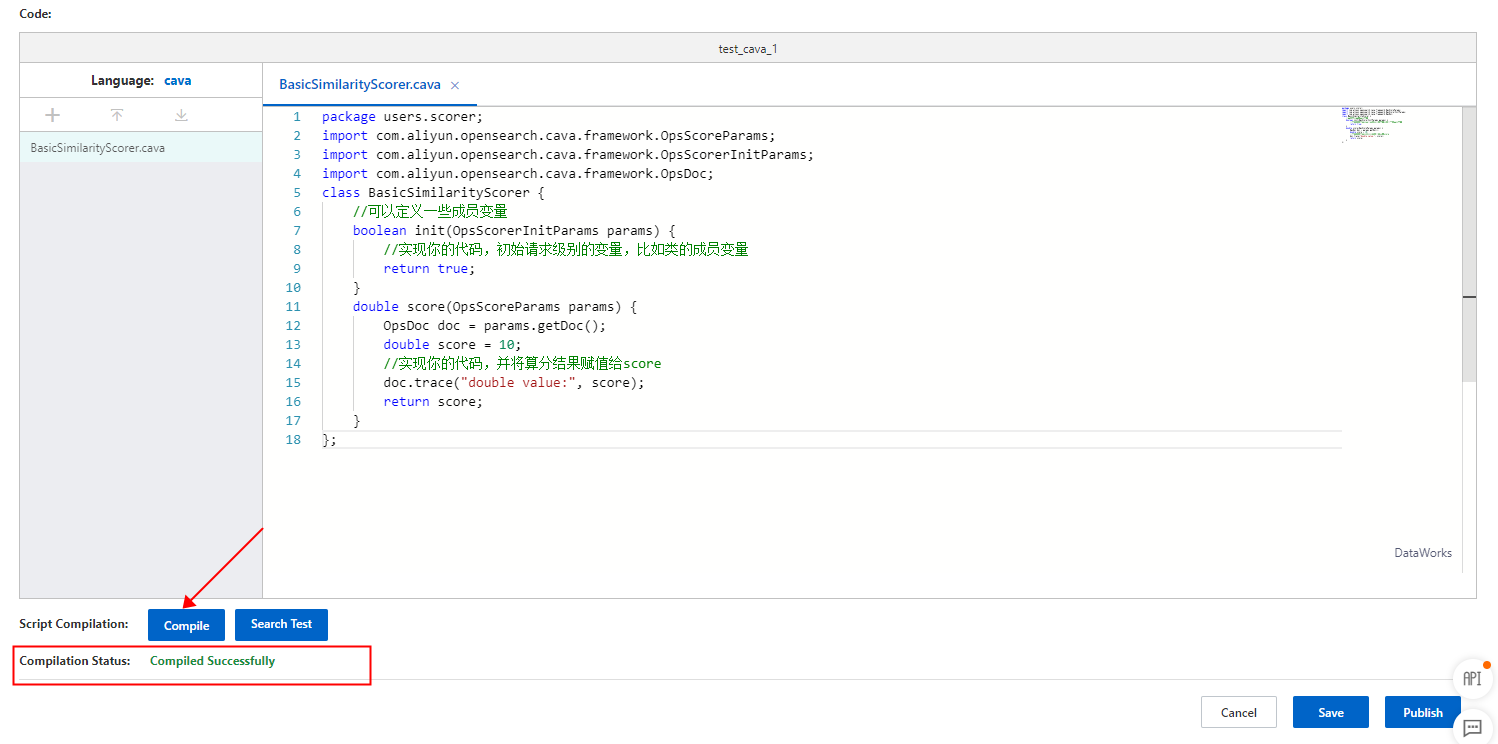Click the upload file arrow icon
Image resolution: width=1498 pixels, height=744 pixels.
click(117, 115)
